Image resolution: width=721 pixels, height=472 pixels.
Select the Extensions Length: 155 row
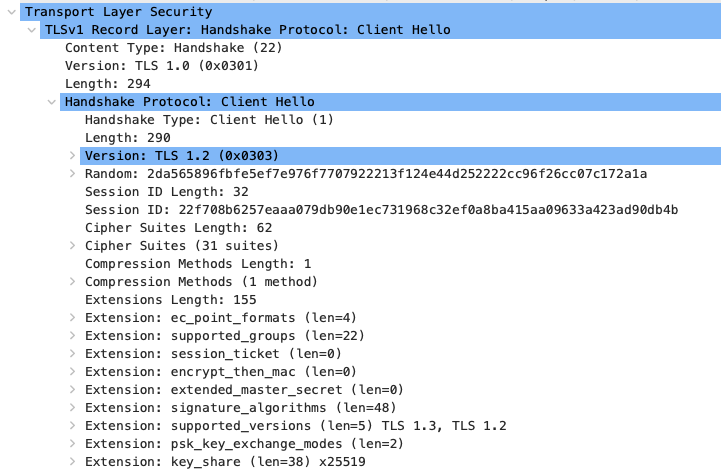[x=170, y=300]
